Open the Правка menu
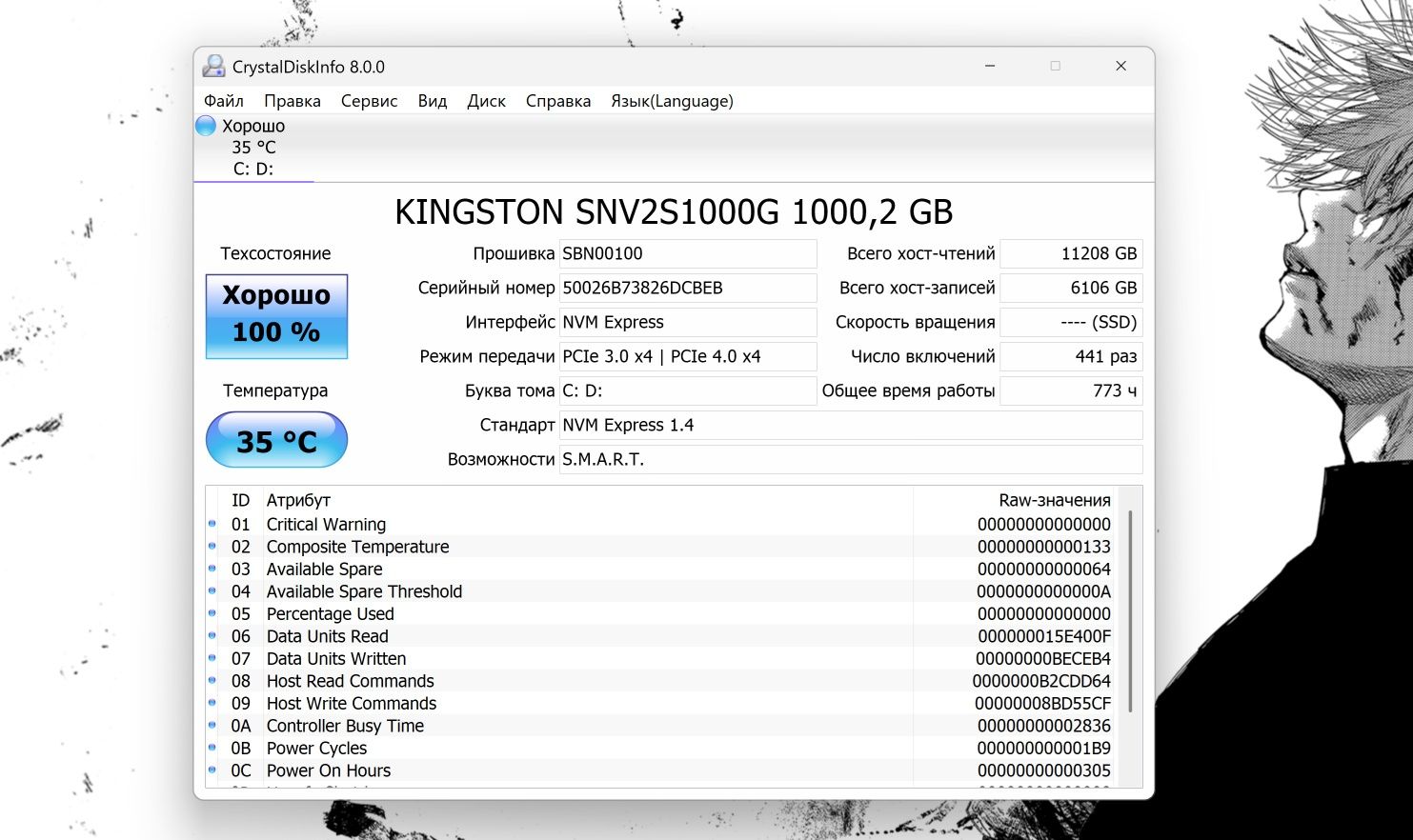This screenshot has width=1413, height=840. [x=293, y=101]
